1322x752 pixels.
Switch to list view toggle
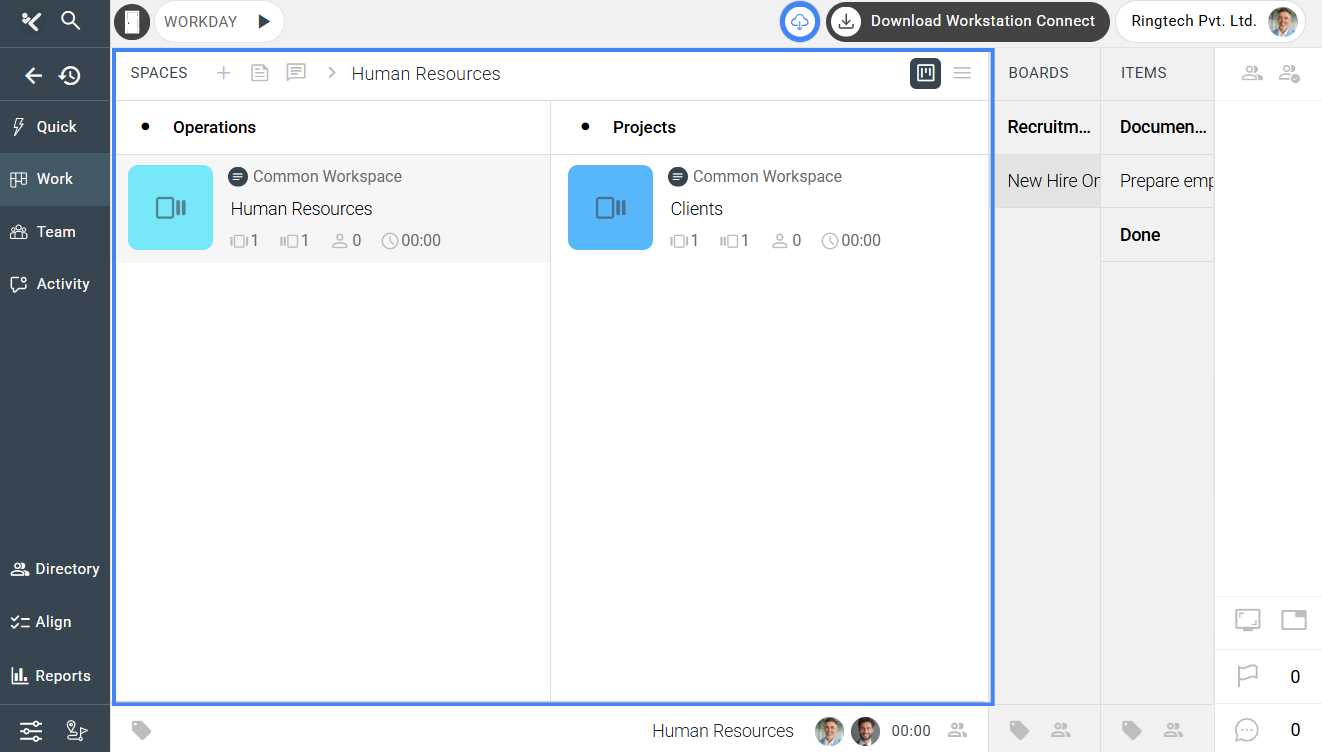click(x=962, y=73)
